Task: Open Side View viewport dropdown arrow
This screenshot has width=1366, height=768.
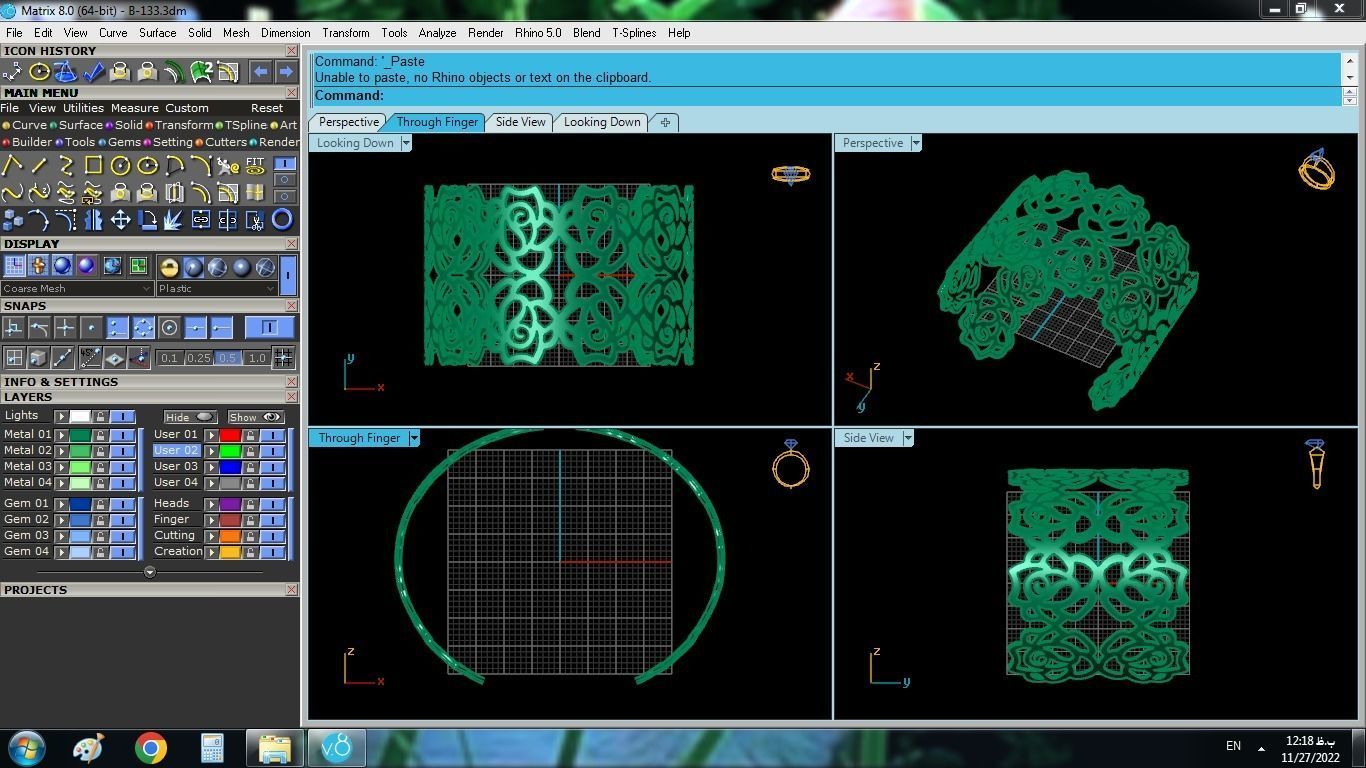Action: tap(908, 438)
